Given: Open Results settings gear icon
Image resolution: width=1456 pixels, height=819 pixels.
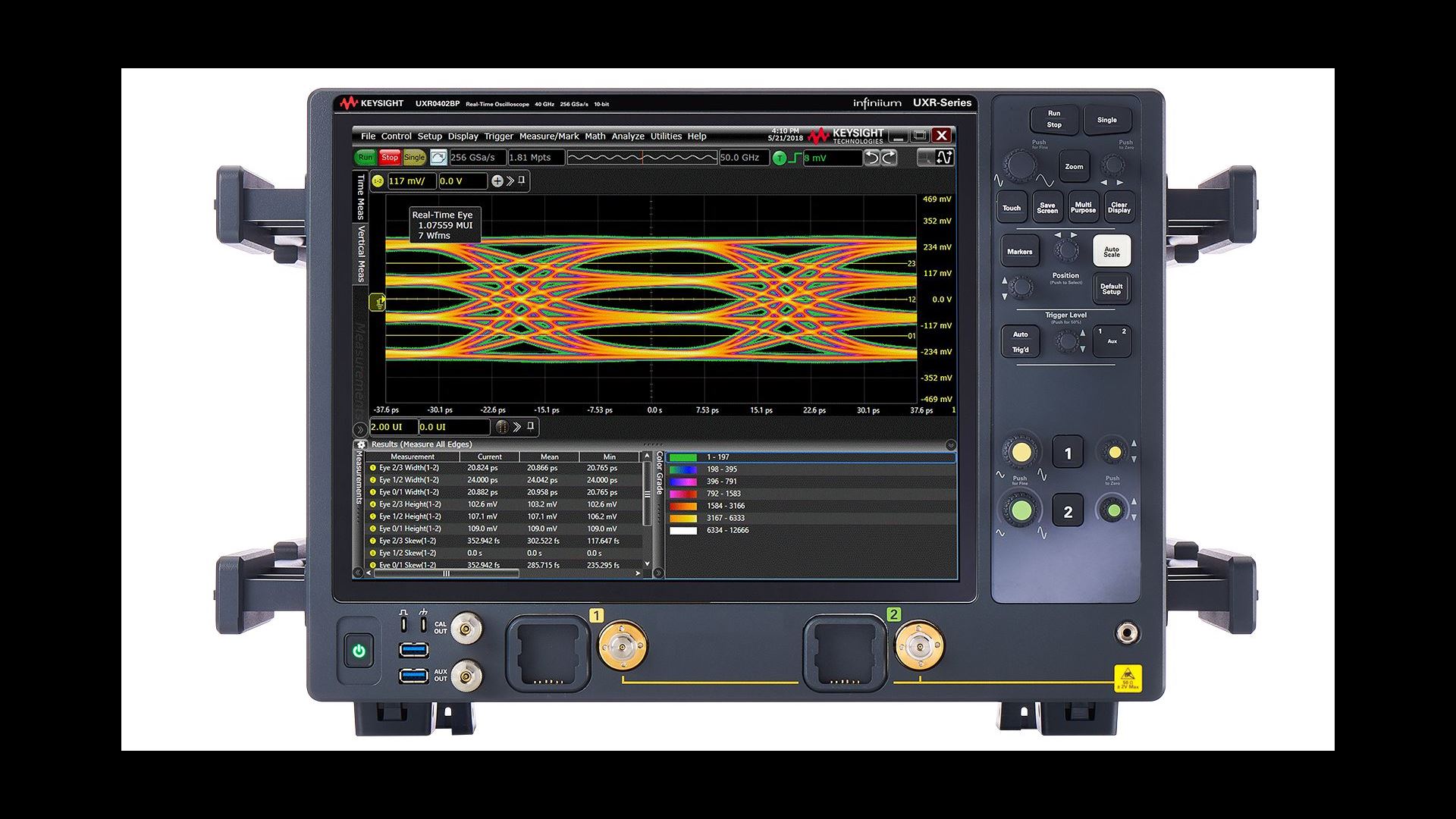Looking at the screenshot, I should (362, 444).
